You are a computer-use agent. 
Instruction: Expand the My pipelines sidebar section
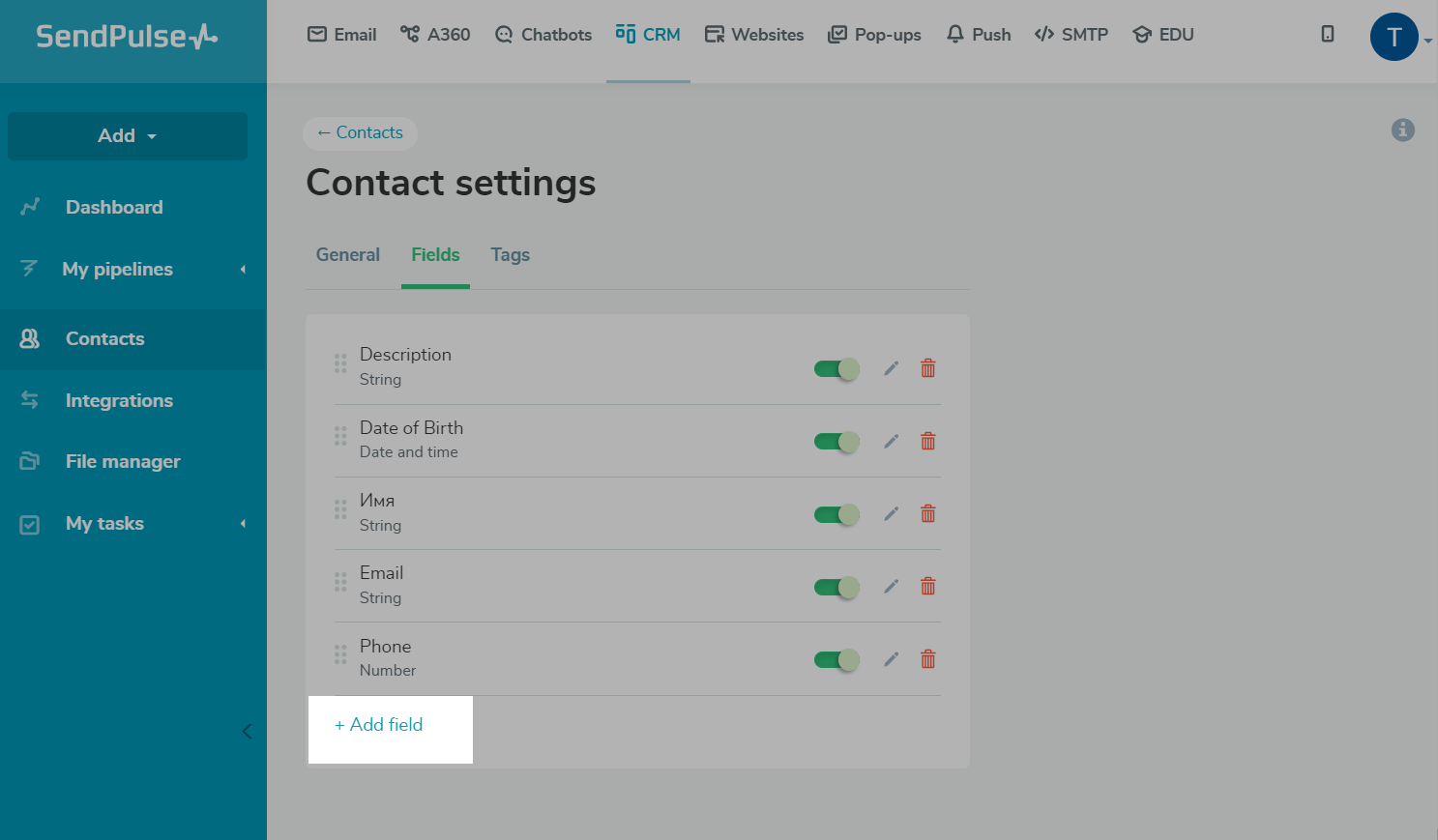click(132, 270)
